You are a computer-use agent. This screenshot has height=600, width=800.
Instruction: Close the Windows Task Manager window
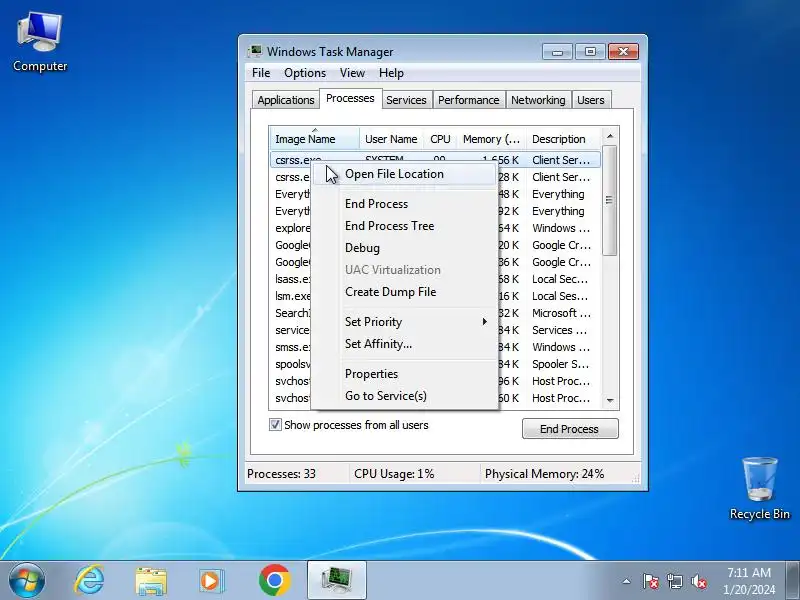(623, 52)
